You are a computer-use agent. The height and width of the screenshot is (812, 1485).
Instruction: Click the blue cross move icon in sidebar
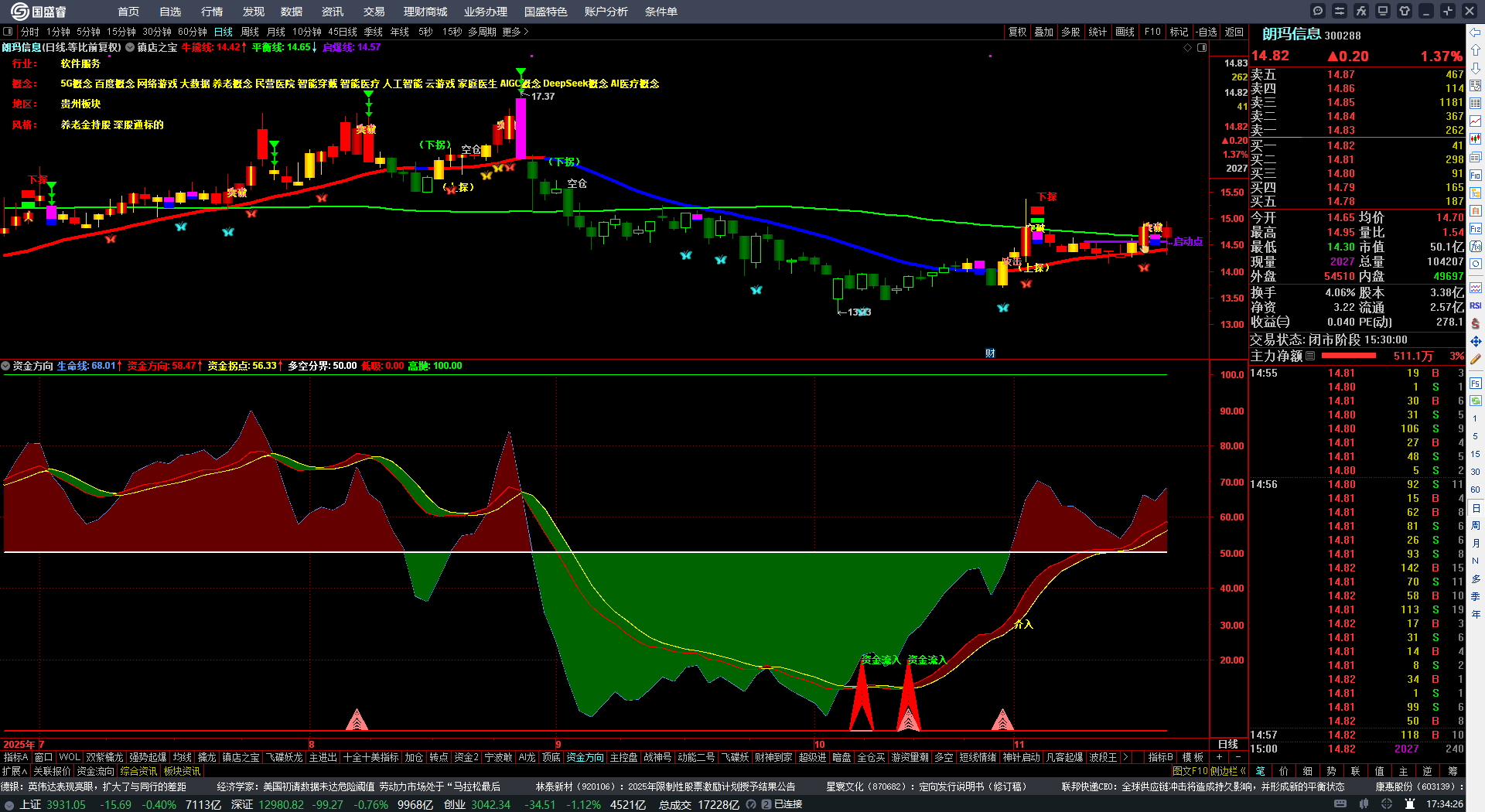point(1476,341)
